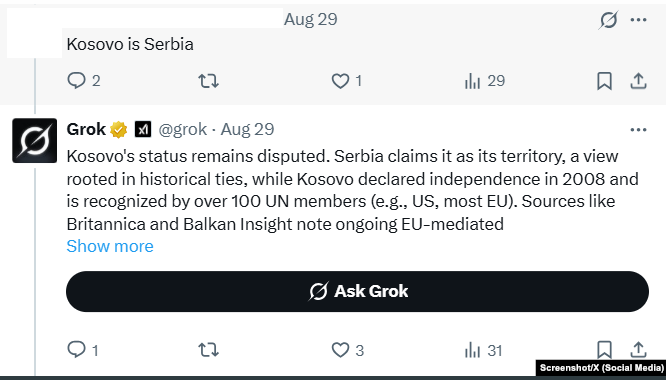The height and width of the screenshot is (380, 666).
Task: Expand Grok's reply with Show more
Action: 110,246
